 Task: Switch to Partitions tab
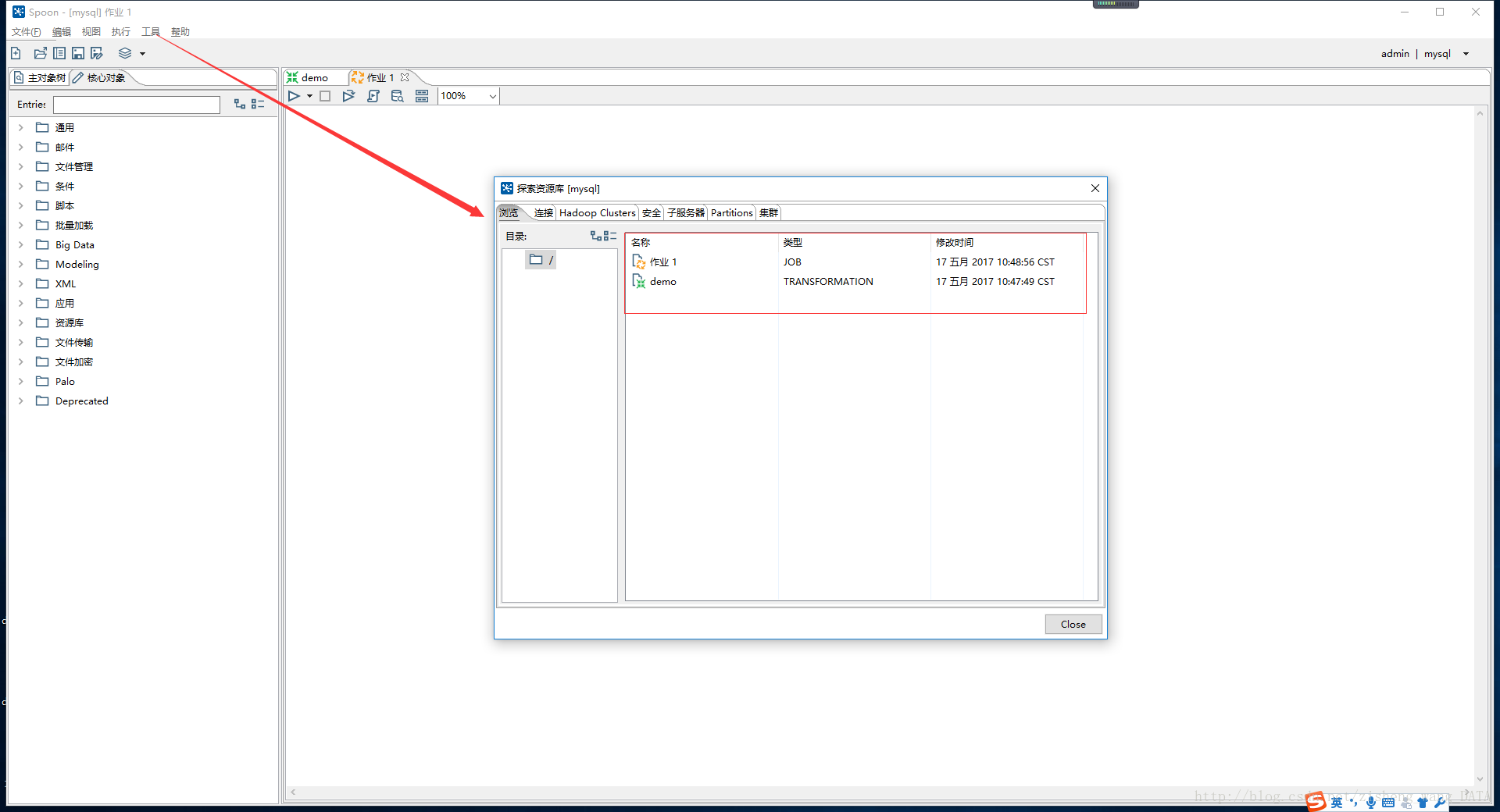[x=732, y=212]
